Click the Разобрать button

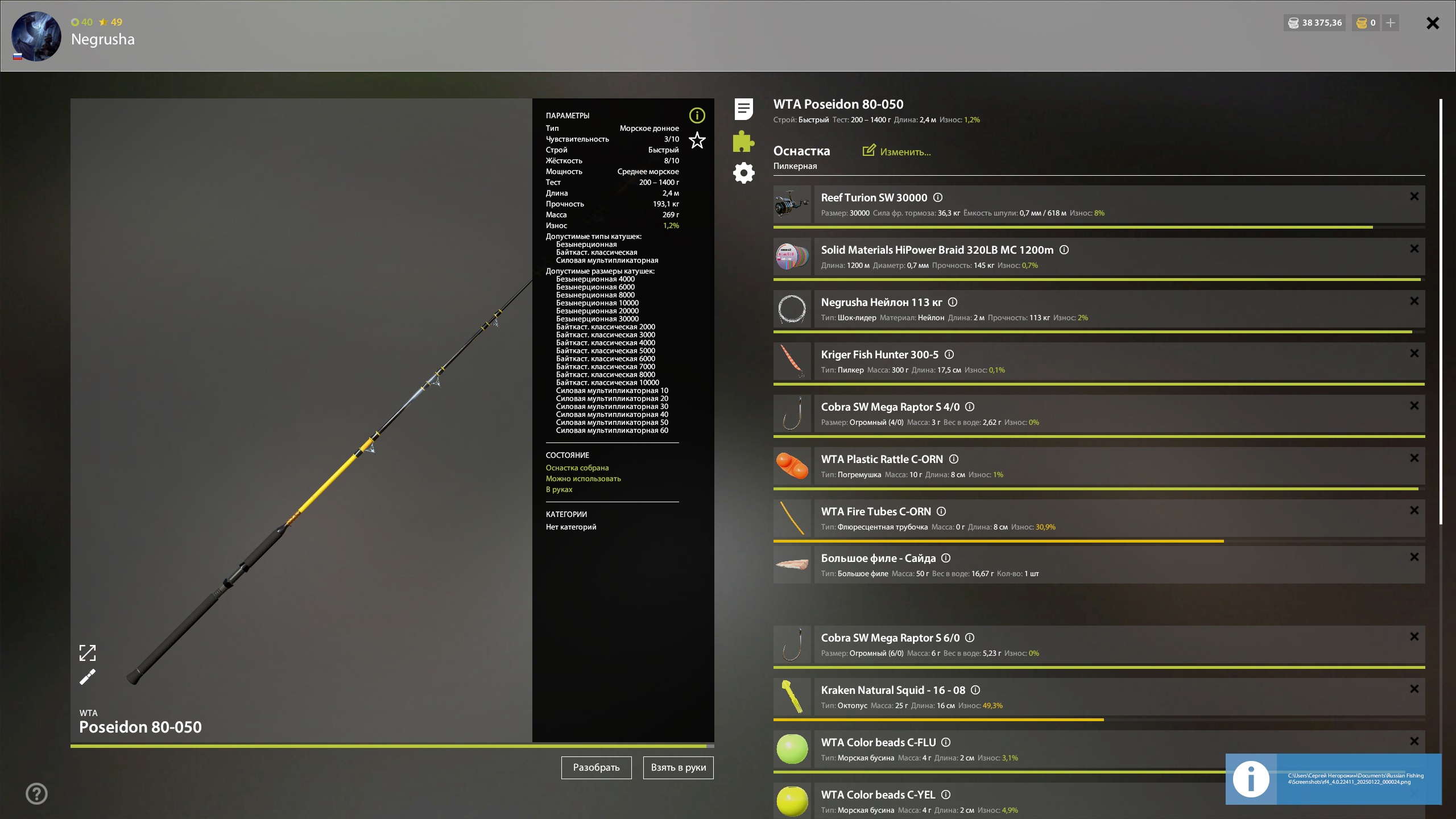596,767
